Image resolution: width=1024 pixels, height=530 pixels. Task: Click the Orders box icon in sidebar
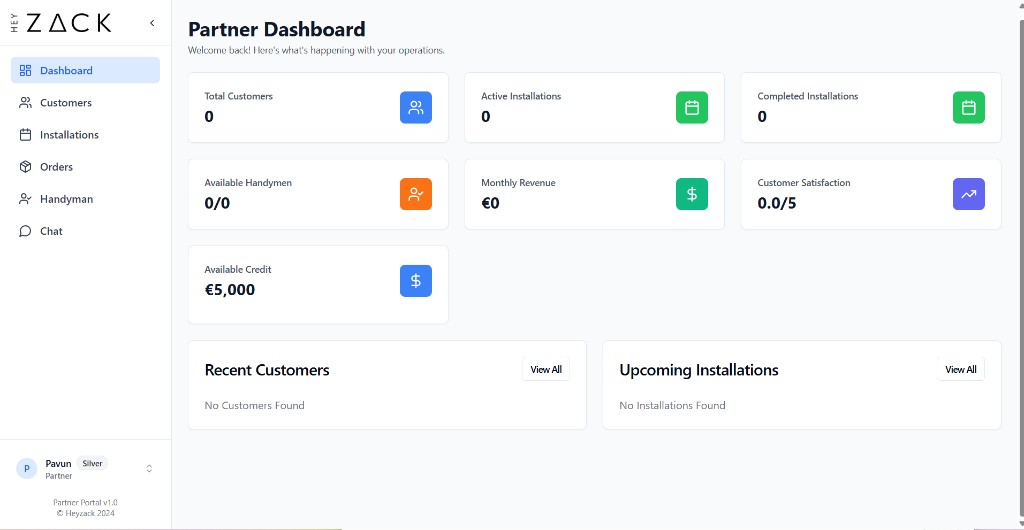[x=25, y=167]
